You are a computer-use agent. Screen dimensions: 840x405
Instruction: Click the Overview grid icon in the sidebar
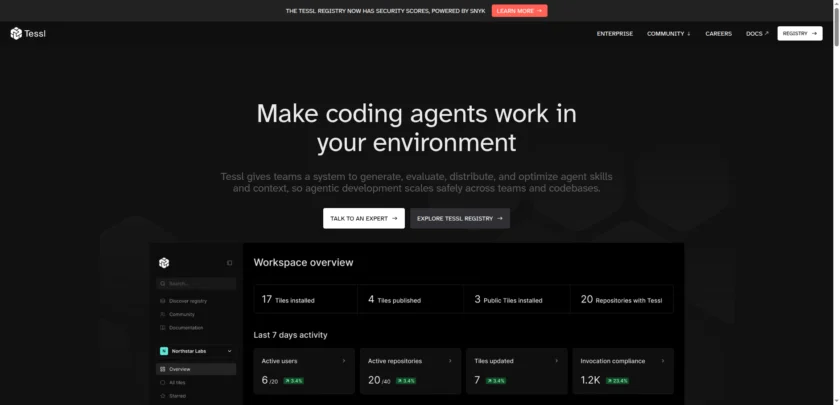pos(163,369)
